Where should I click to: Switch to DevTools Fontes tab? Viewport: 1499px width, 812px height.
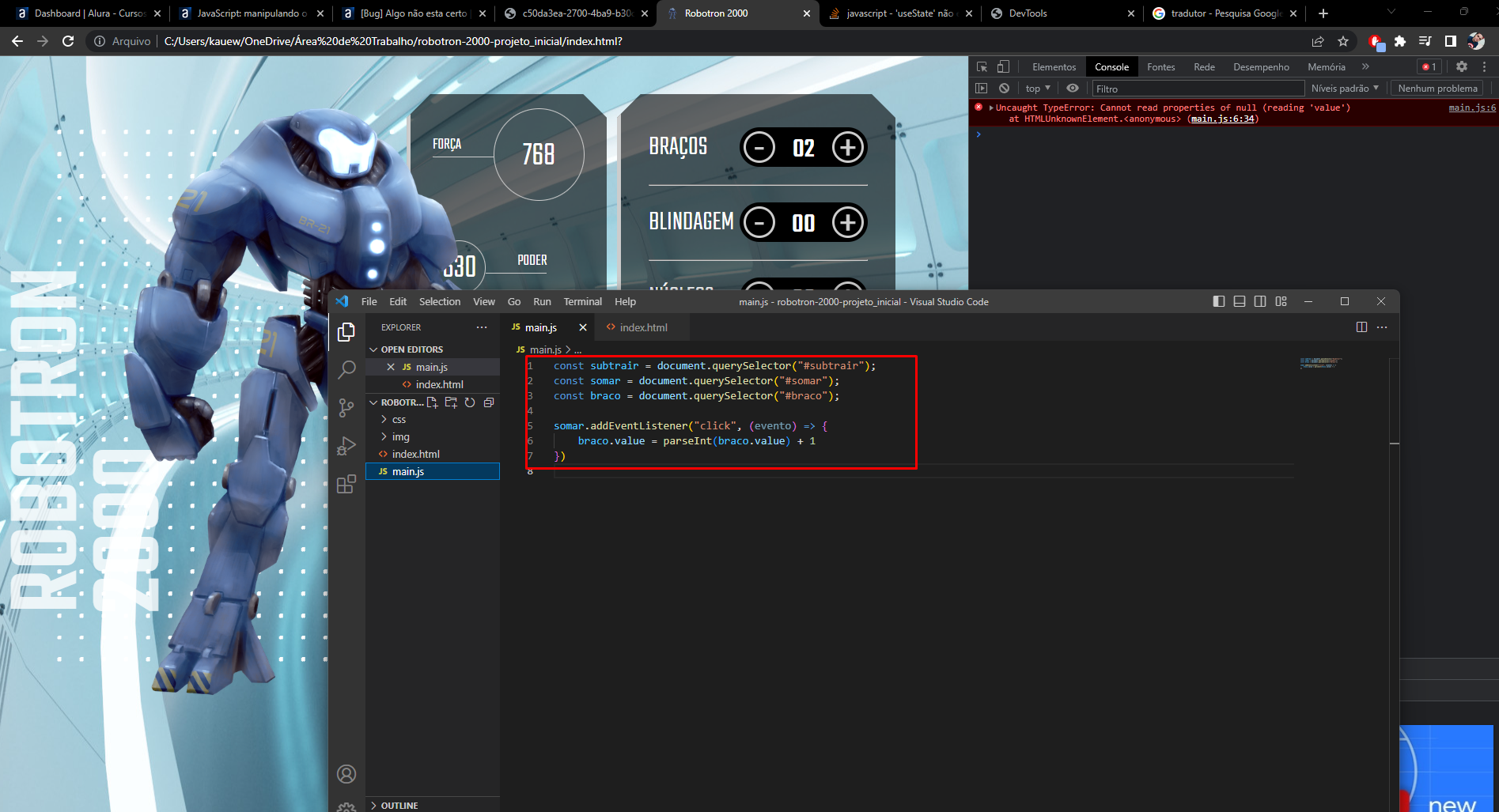click(1160, 67)
